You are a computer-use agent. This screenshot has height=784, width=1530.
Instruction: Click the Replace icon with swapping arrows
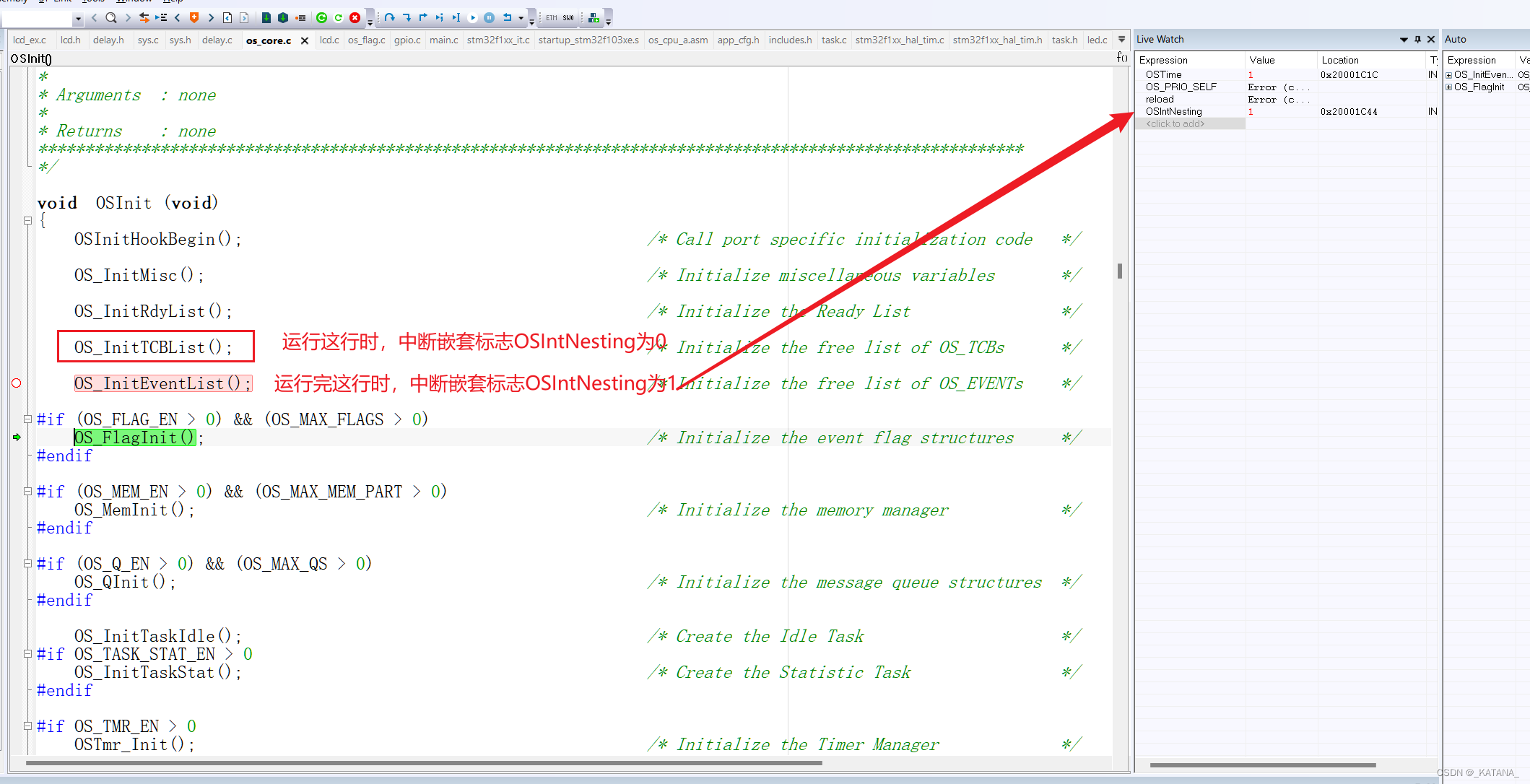(144, 17)
